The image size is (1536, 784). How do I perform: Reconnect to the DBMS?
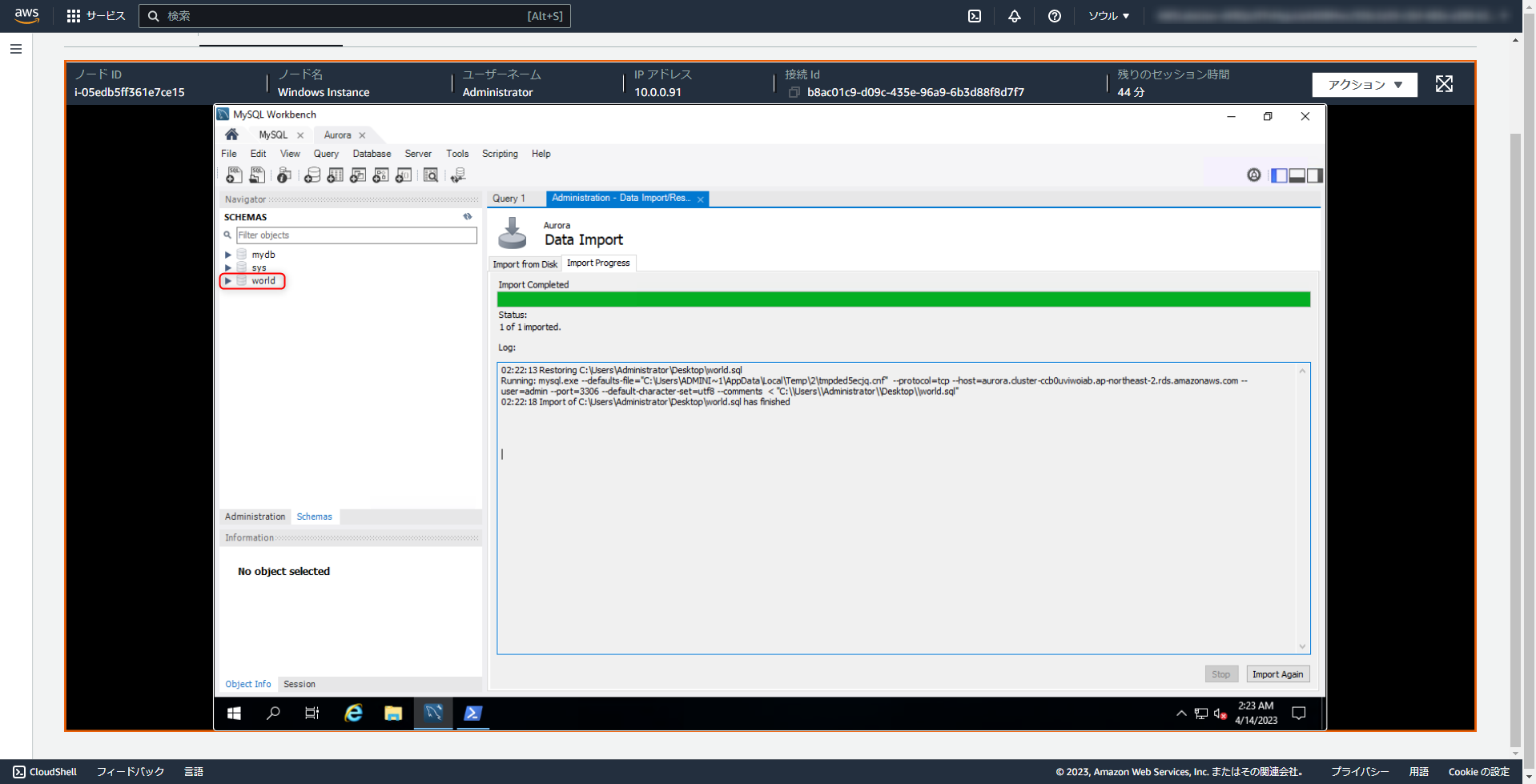click(x=458, y=175)
